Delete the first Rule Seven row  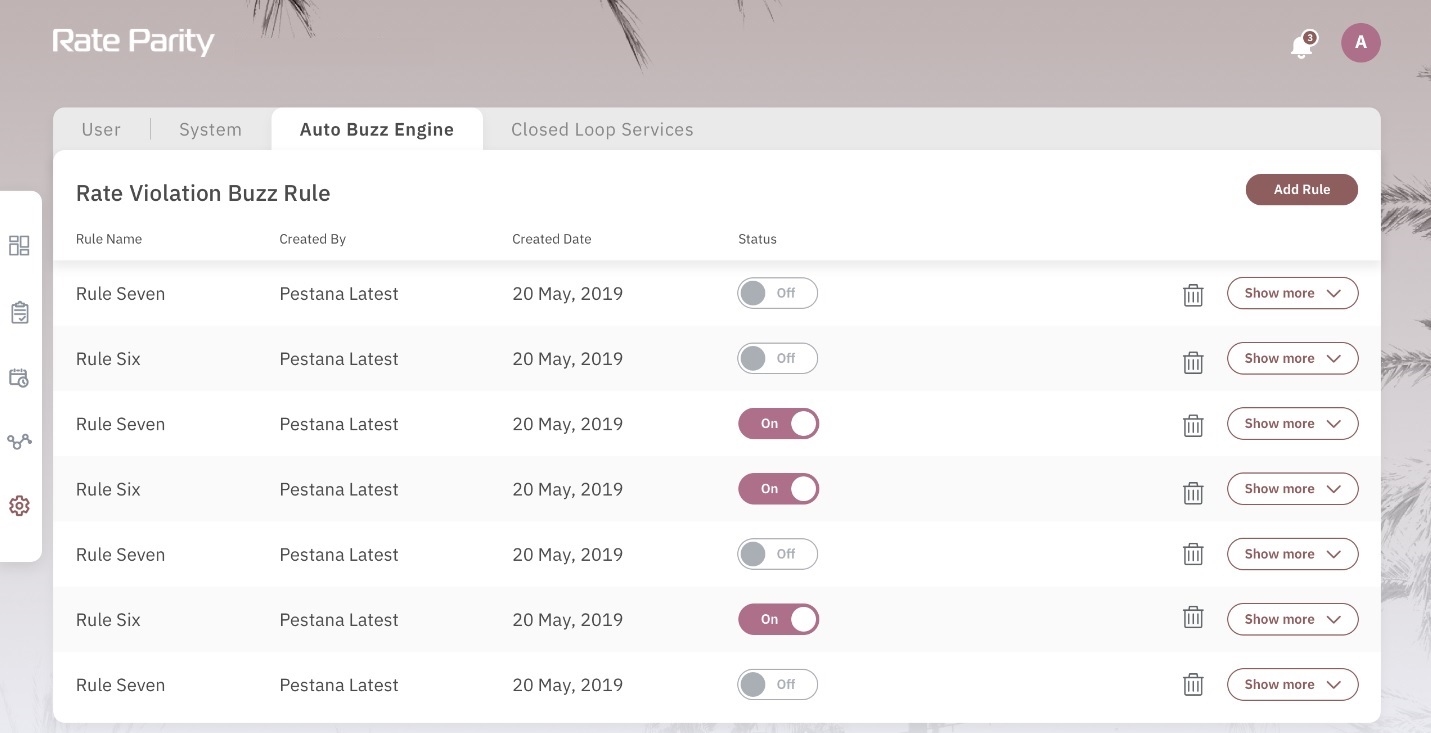(x=1193, y=295)
